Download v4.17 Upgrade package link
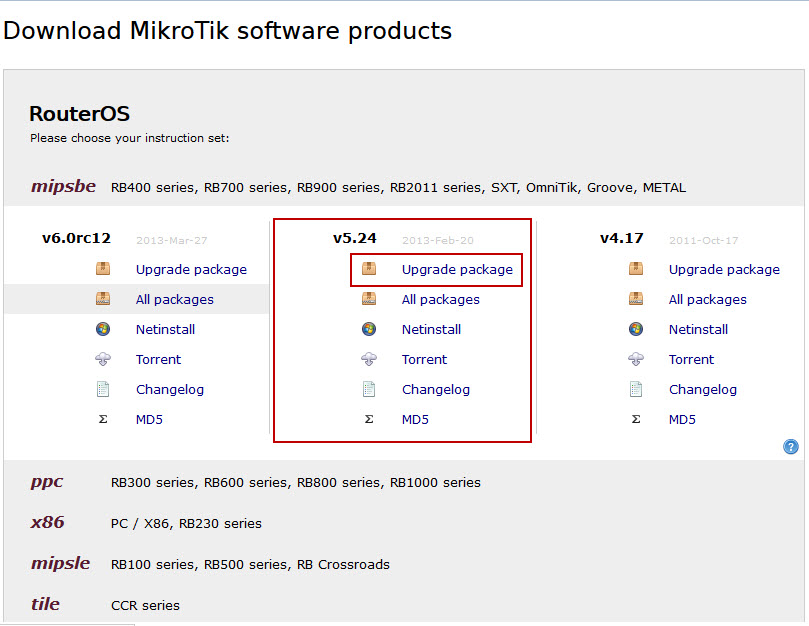 coord(724,270)
